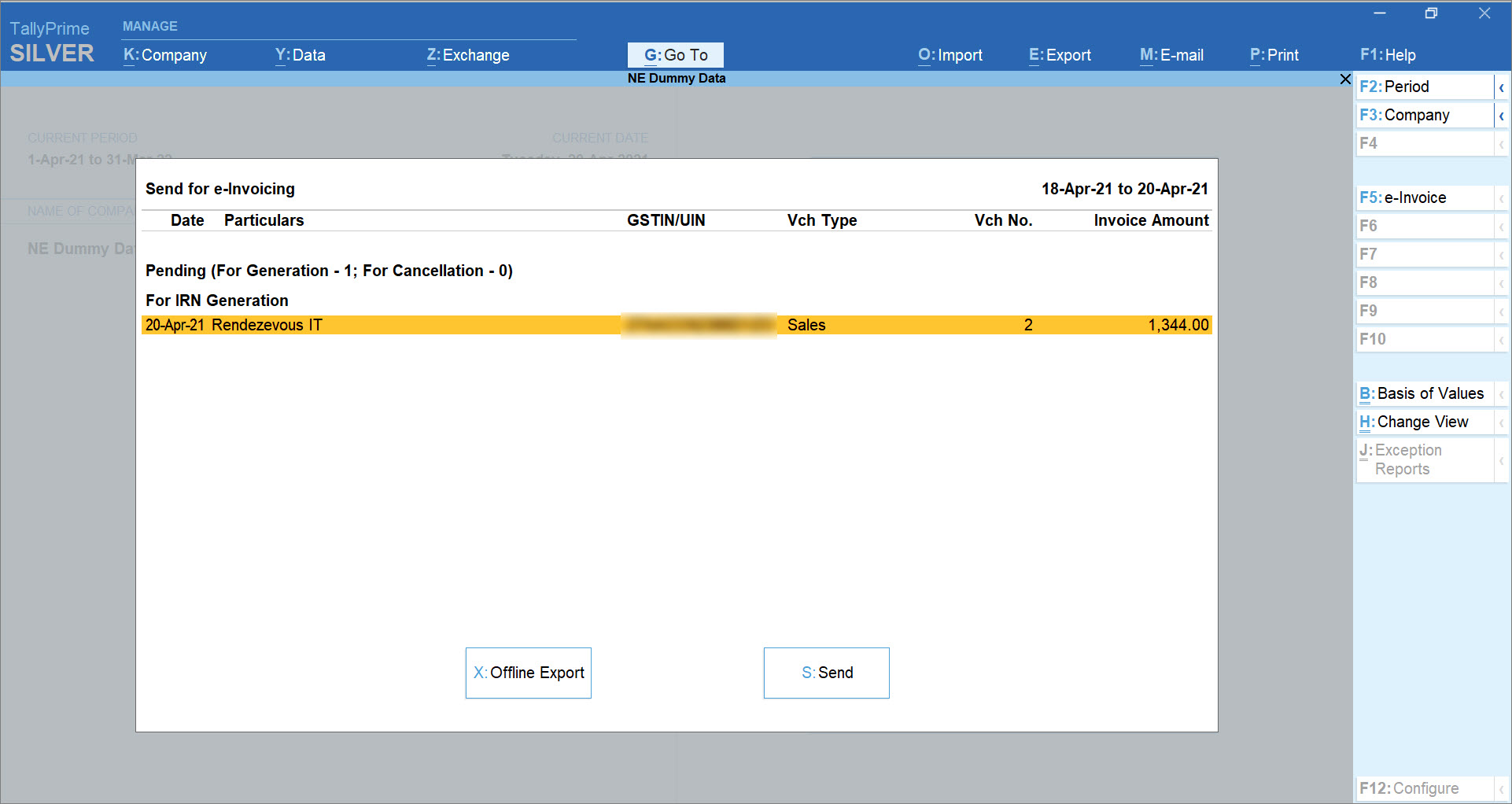The width and height of the screenshot is (1512, 804).
Task: Expand chevron next to F5: e-Invoice
Action: [1501, 198]
